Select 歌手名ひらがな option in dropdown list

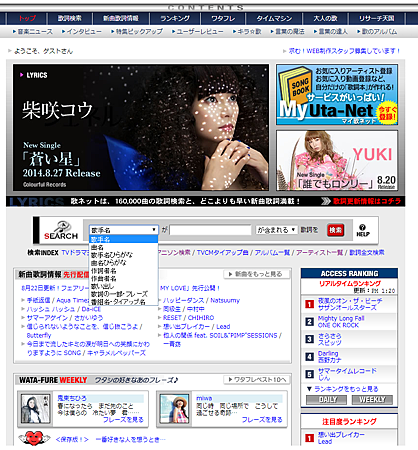[x=123, y=255]
